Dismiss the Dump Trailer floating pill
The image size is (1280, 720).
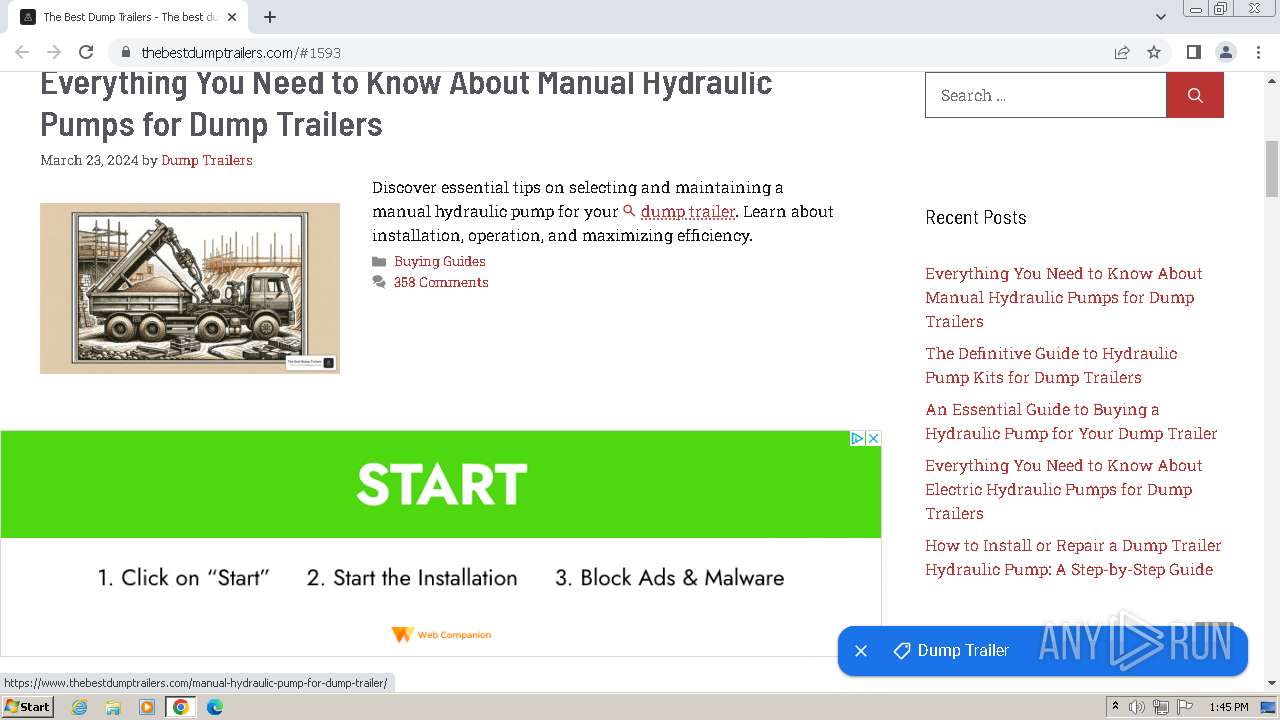[x=861, y=651]
